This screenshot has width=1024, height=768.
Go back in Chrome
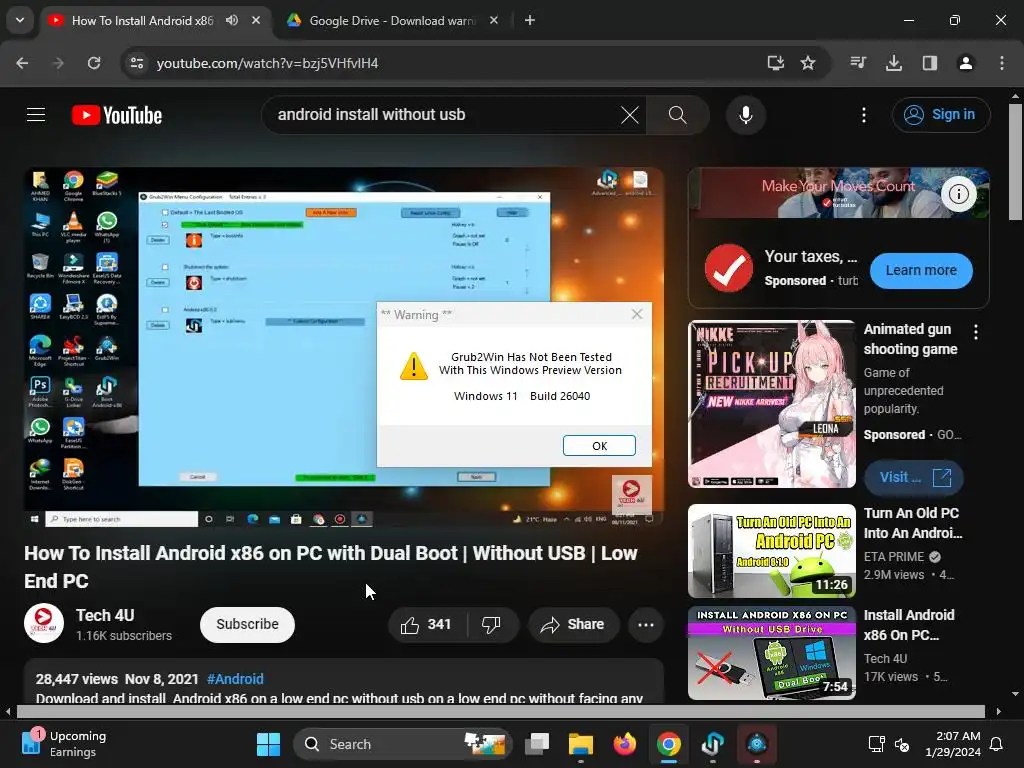pos(22,63)
